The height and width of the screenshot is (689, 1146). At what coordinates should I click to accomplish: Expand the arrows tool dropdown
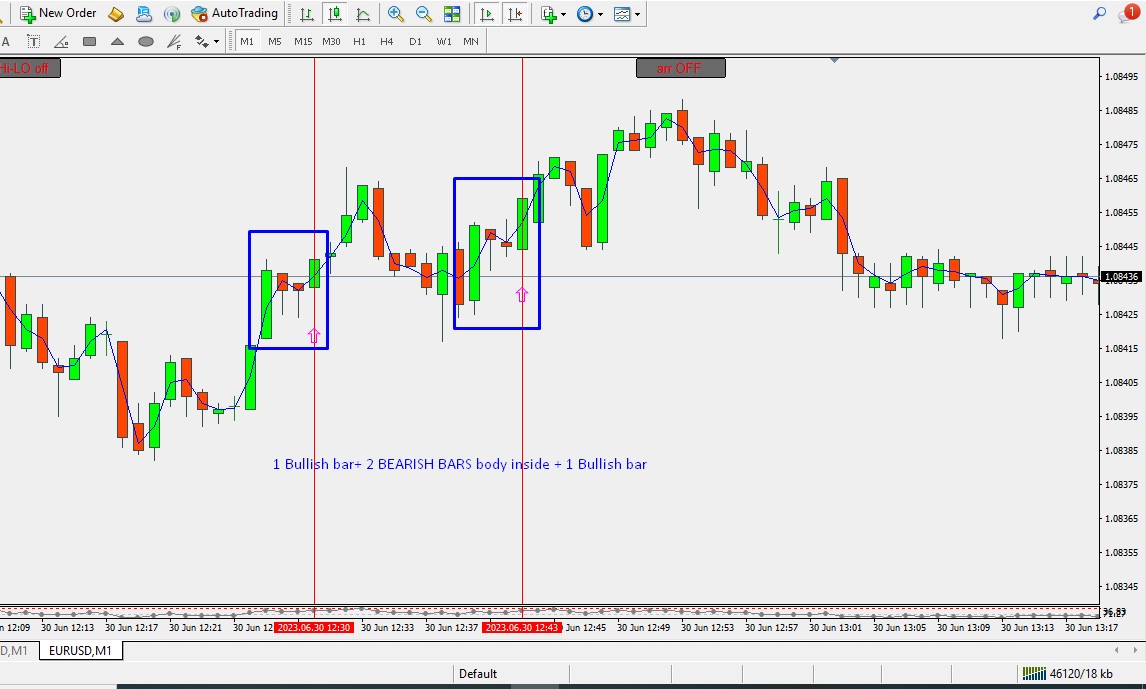tap(216, 42)
